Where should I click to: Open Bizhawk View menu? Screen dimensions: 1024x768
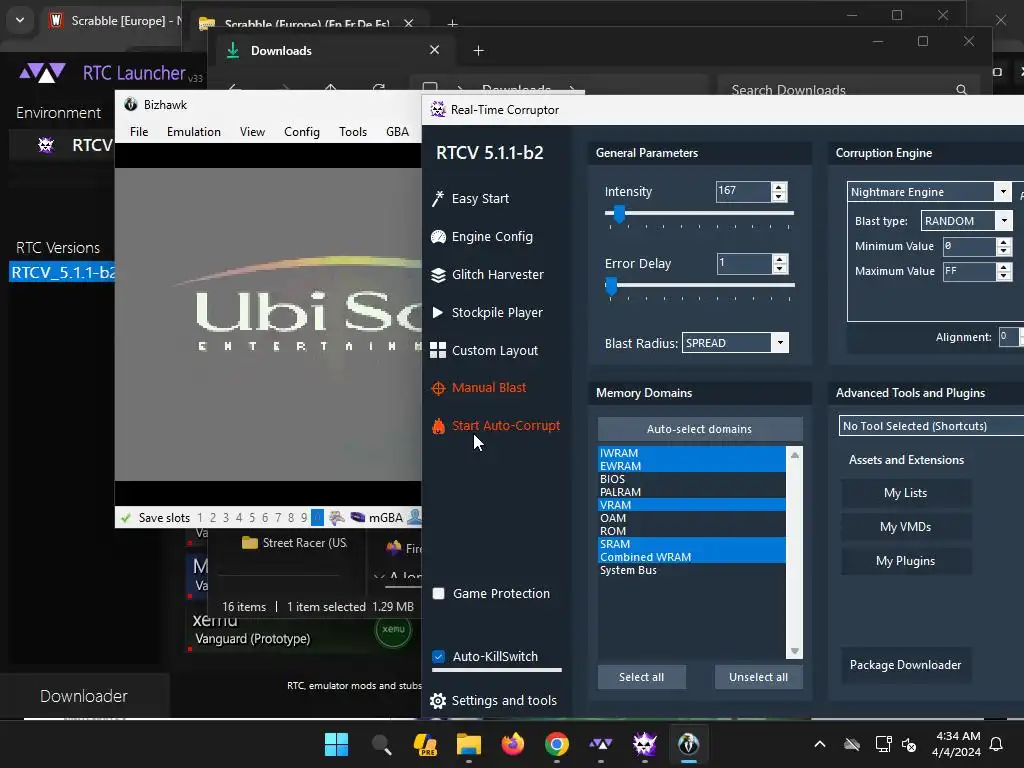252,132
